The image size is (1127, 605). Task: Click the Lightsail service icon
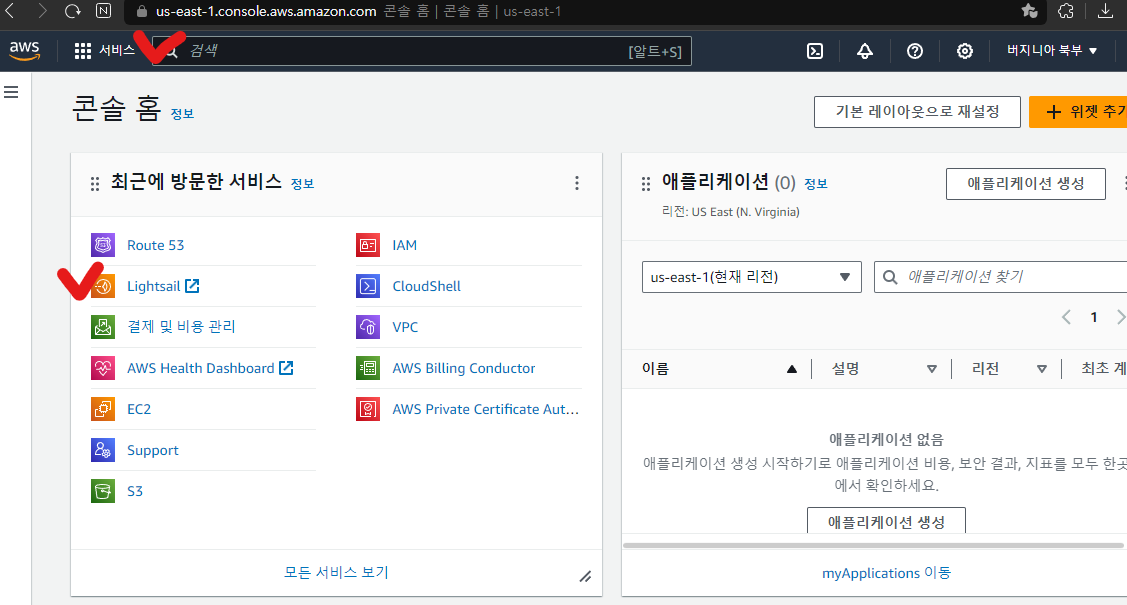(x=103, y=286)
